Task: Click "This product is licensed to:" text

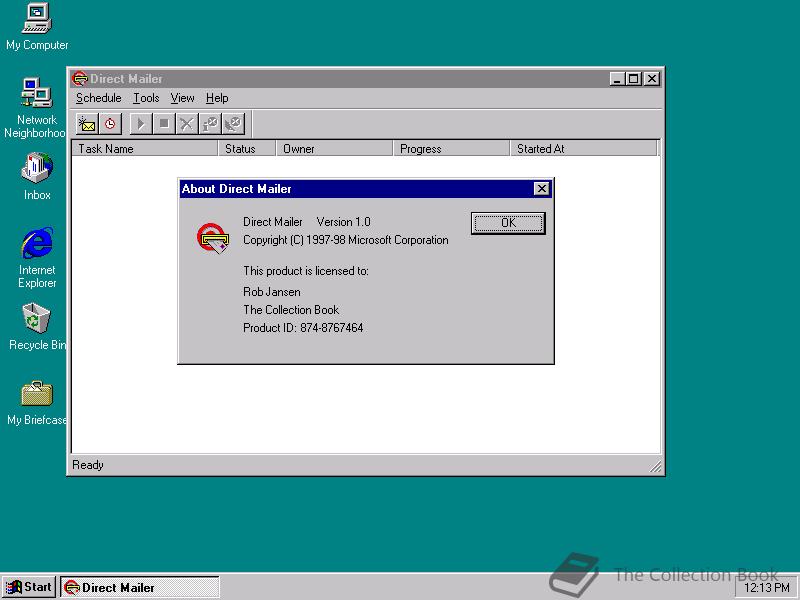Action: click(x=306, y=271)
